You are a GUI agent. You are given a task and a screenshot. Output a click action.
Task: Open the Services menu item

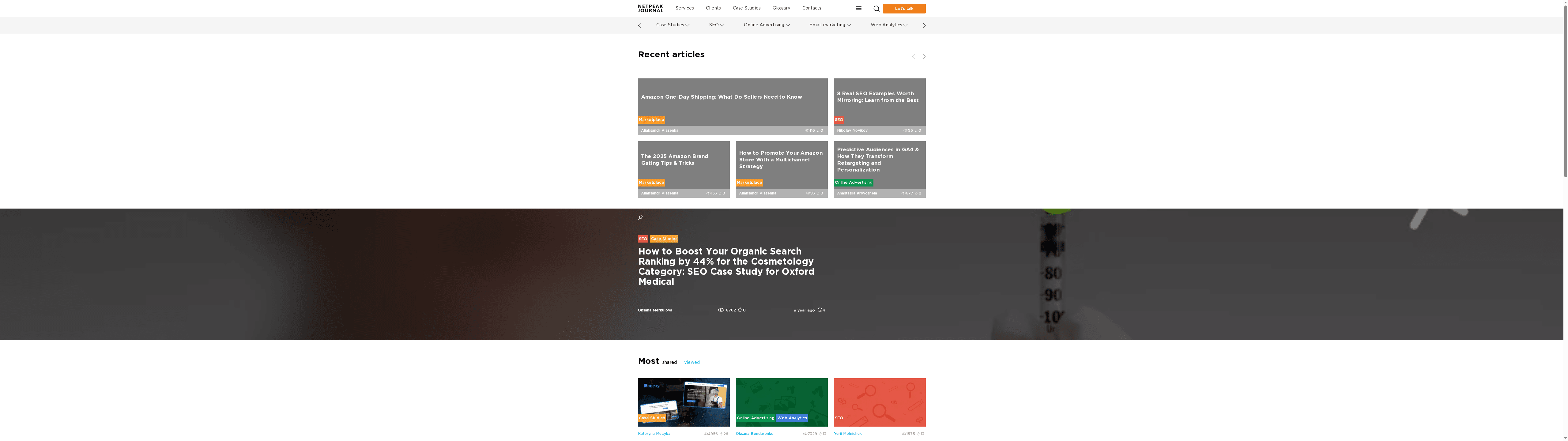pos(684,9)
